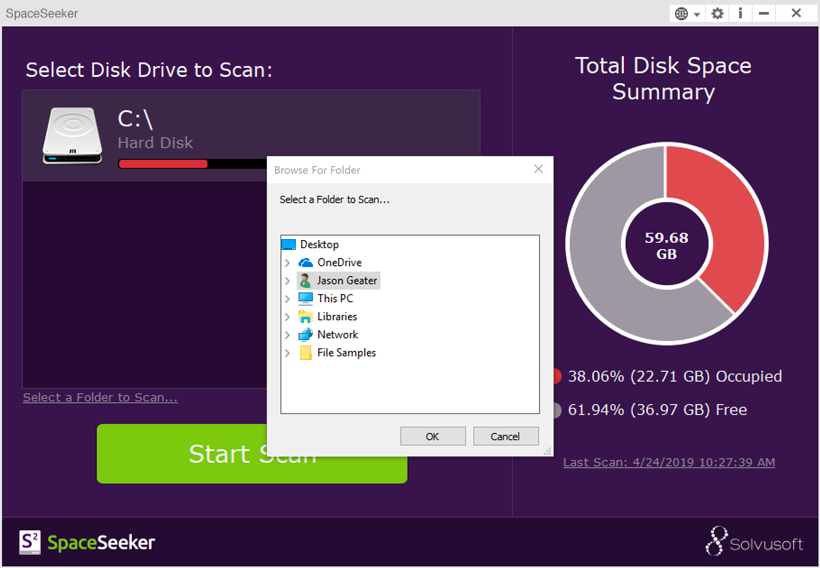Expand the OneDrive tree node
Screen dimensions: 820x568
288,263
